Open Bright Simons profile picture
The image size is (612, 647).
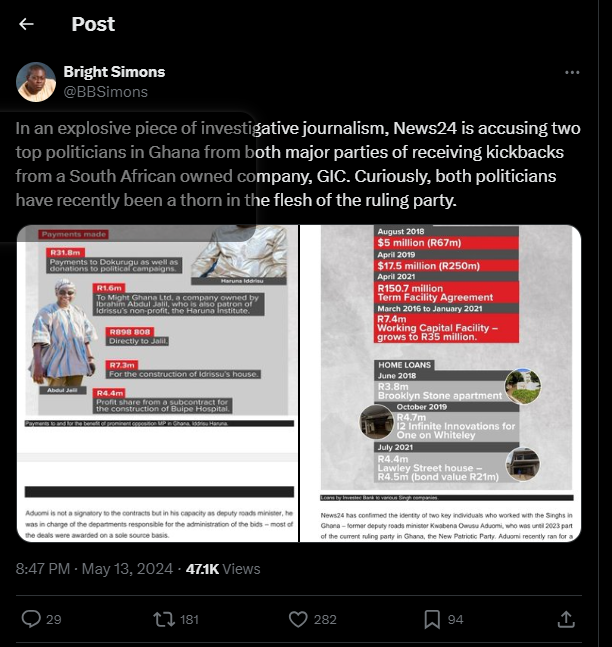[x=37, y=82]
